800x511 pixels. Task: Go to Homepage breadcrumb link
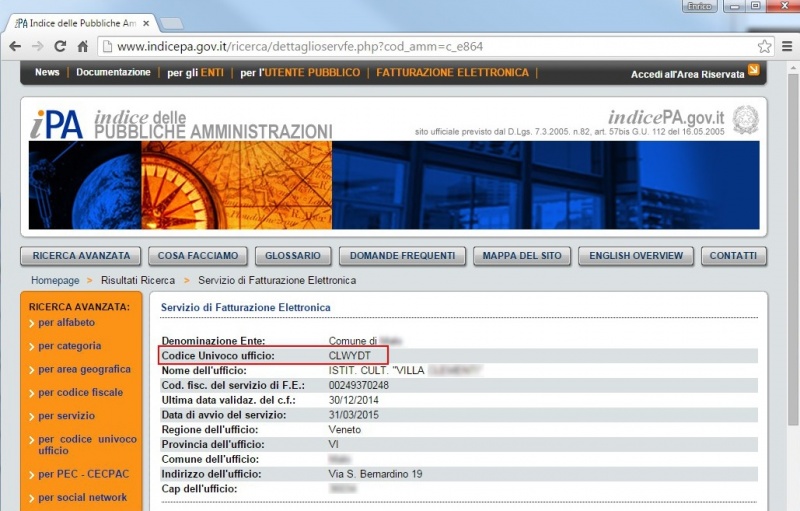pyautogui.click(x=55, y=280)
